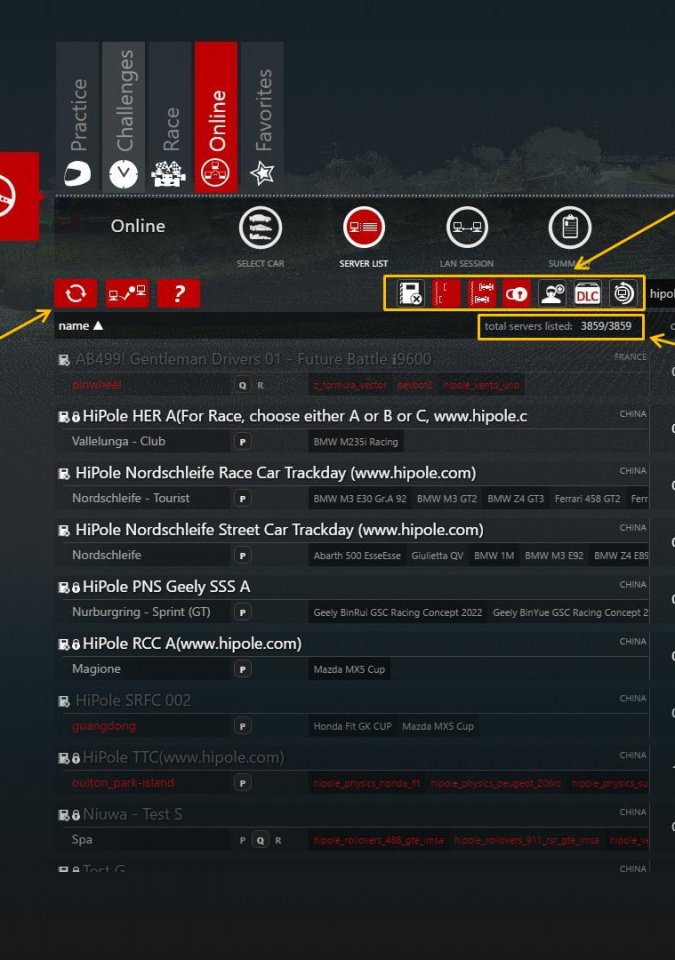This screenshot has height=960, width=675.
Task: Click the FRANCE country label
Action: pyautogui.click(x=630, y=357)
